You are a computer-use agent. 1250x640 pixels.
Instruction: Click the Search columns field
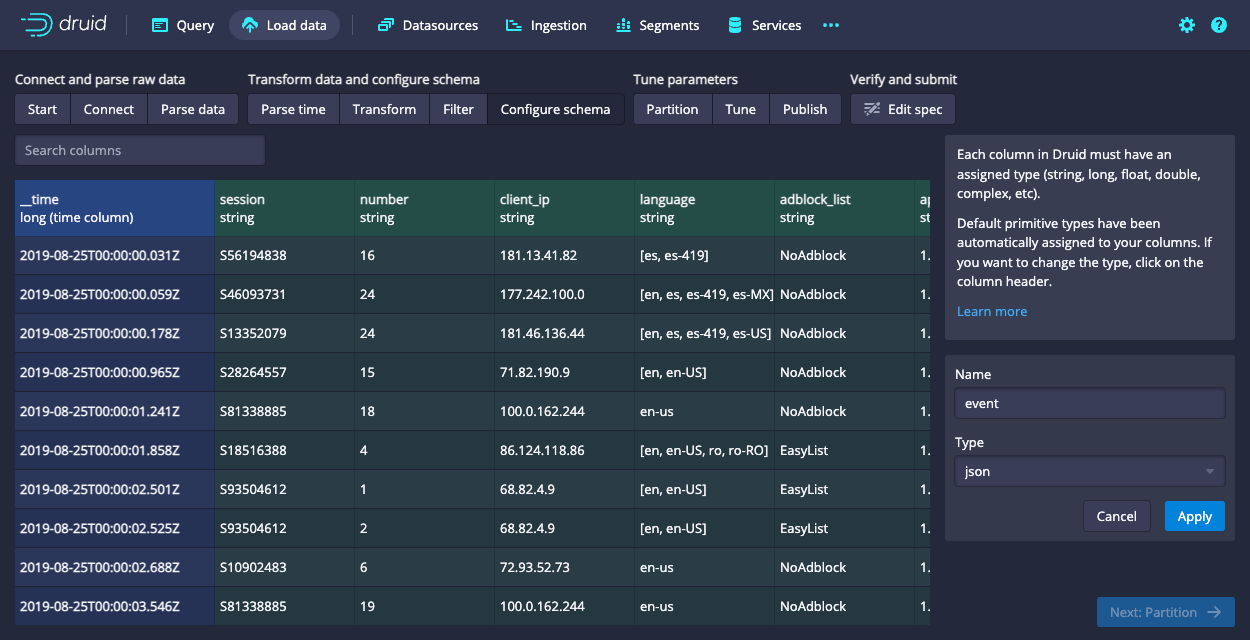tap(140, 150)
